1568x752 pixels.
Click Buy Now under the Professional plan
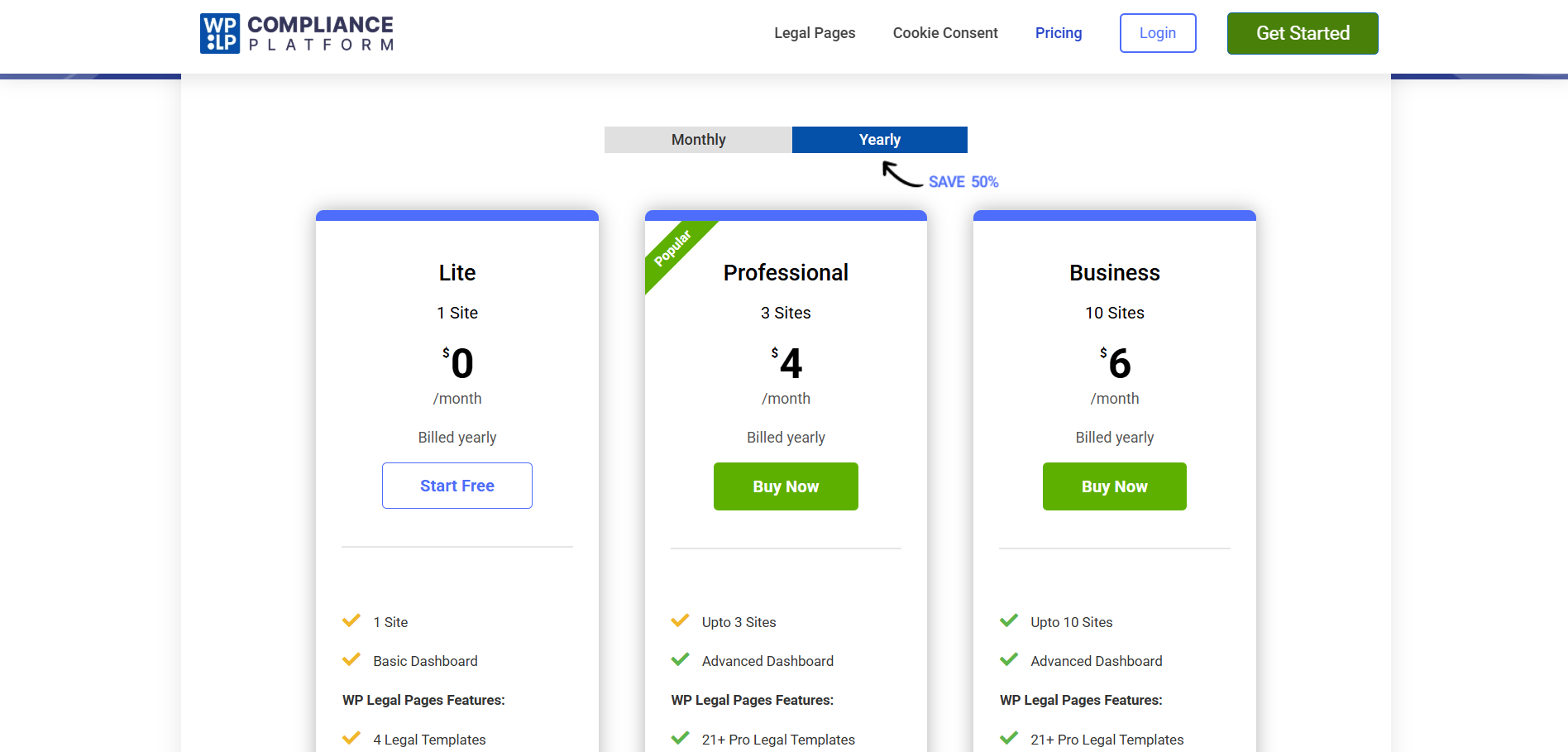[x=785, y=486]
